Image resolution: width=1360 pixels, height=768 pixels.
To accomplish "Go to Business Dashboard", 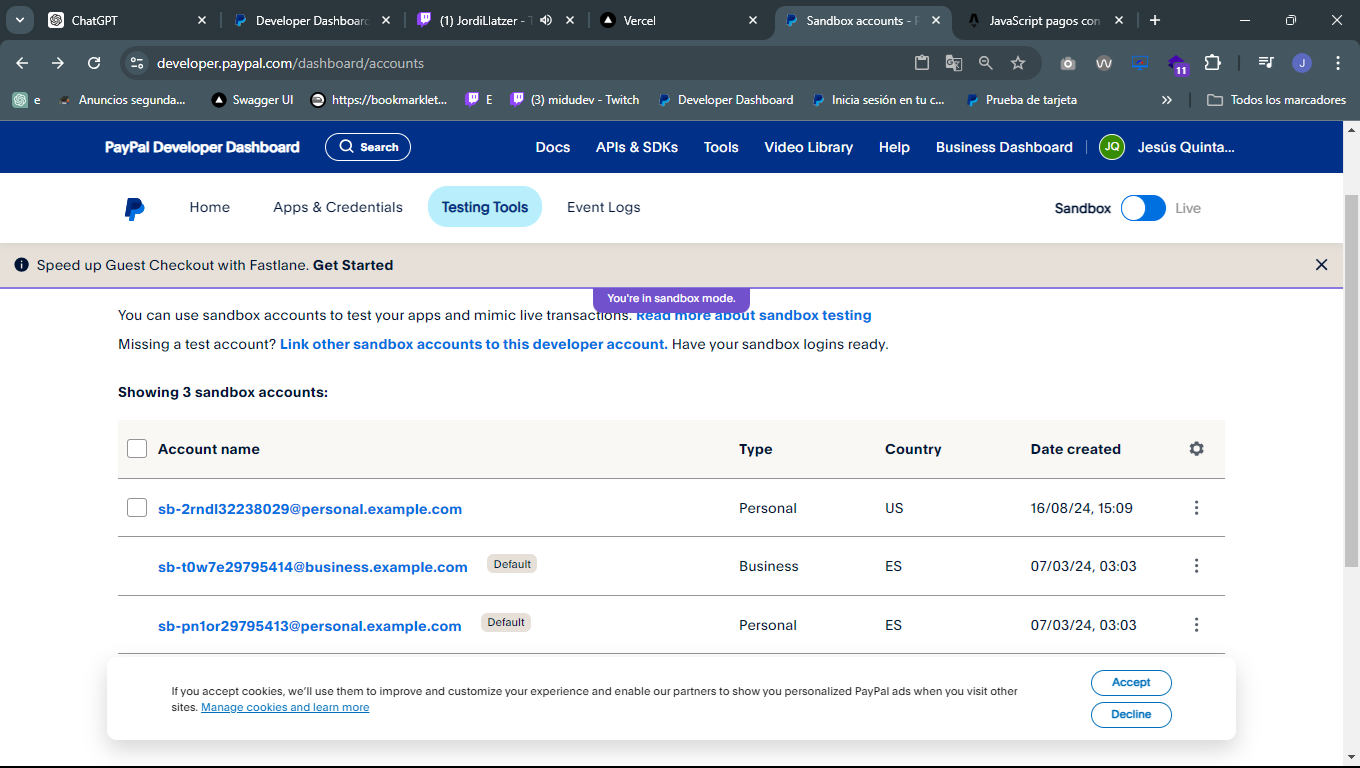I will 1004,147.
